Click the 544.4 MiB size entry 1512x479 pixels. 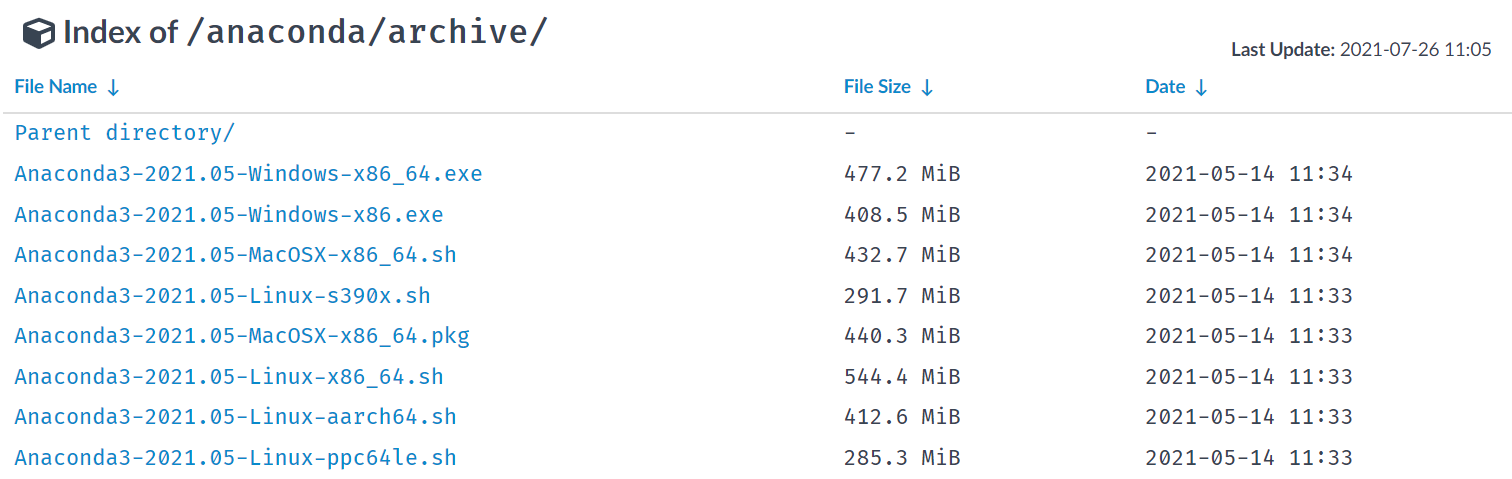[902, 377]
